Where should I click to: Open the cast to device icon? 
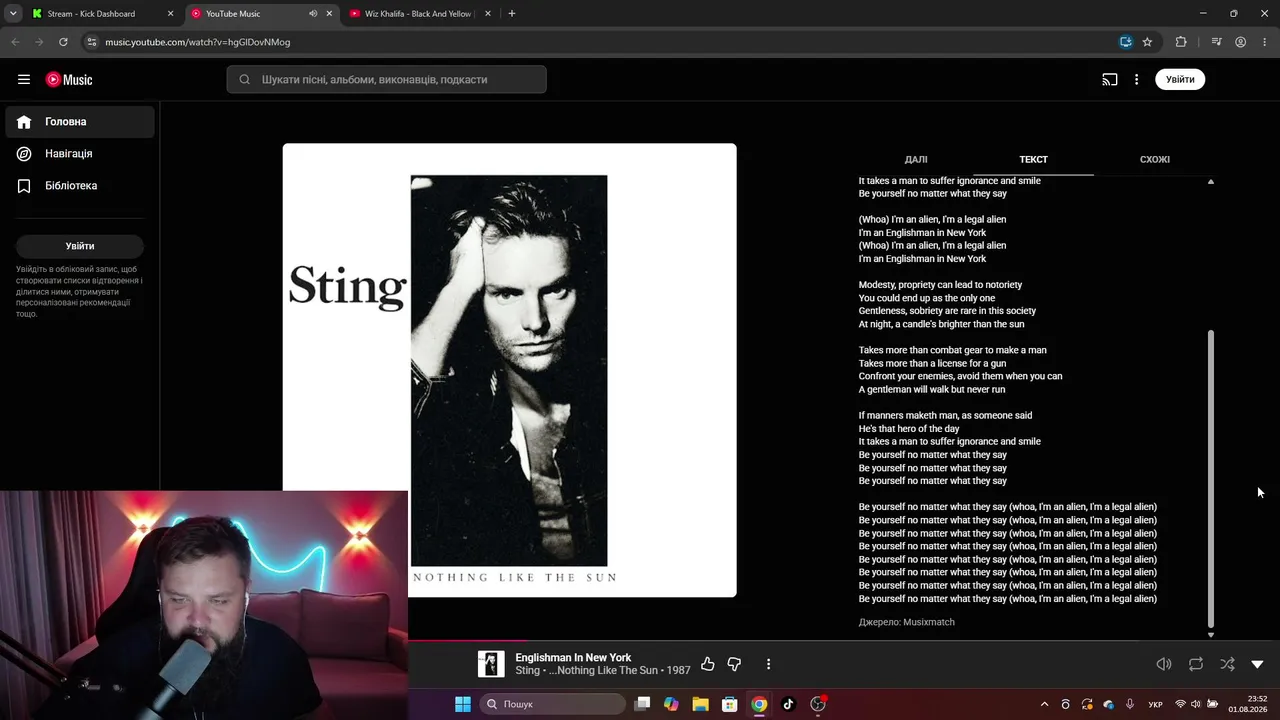pos(1110,80)
